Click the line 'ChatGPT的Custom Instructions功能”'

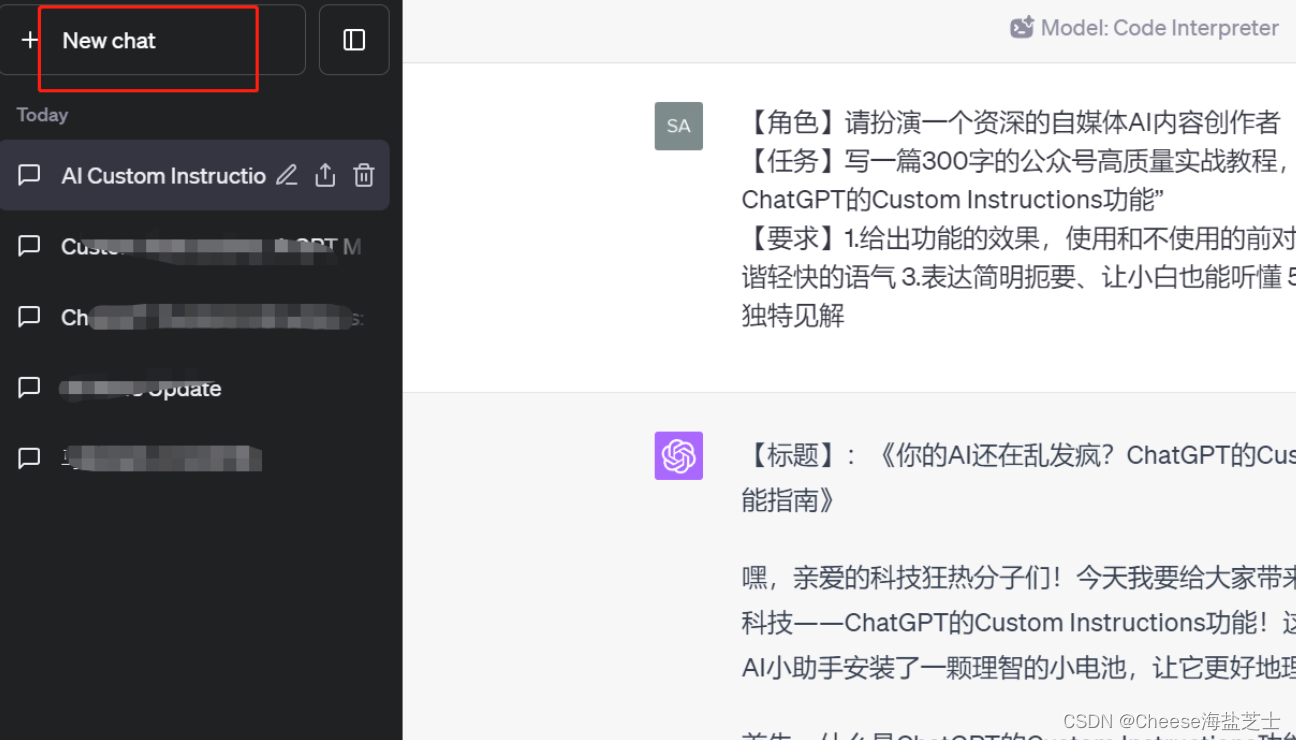953,199
